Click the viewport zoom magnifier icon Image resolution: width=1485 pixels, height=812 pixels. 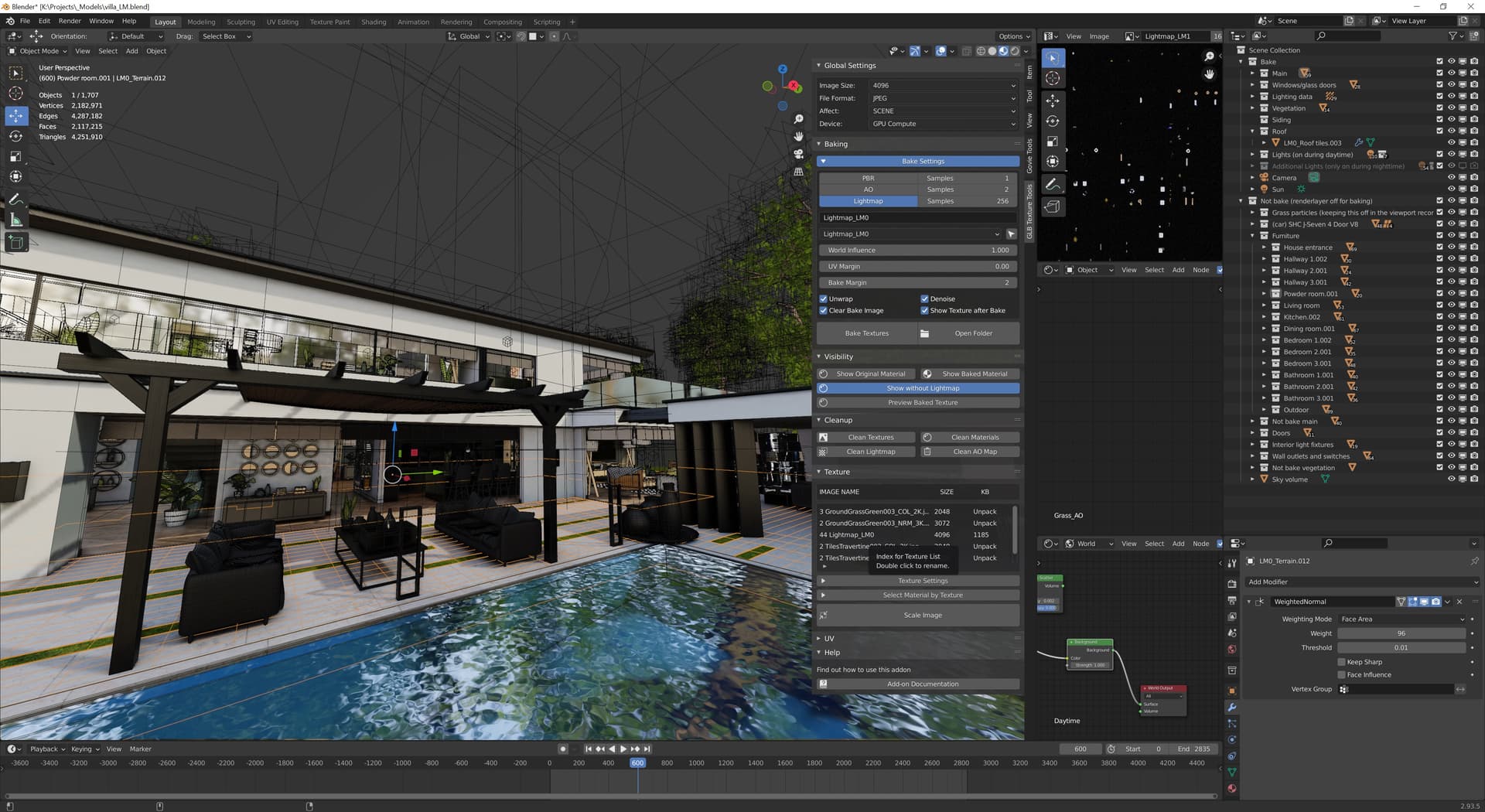(x=798, y=119)
